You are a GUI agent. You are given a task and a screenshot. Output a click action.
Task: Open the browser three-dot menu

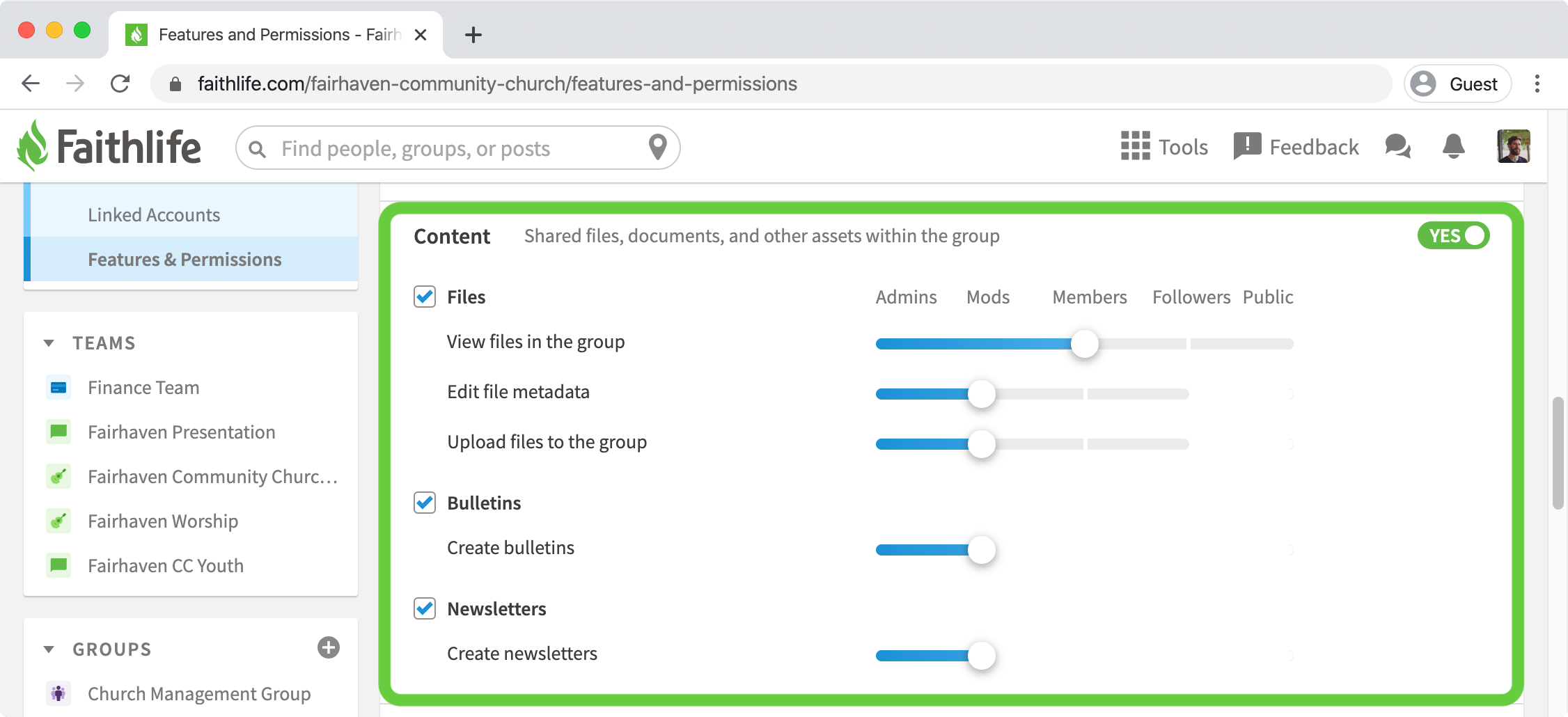click(1537, 84)
